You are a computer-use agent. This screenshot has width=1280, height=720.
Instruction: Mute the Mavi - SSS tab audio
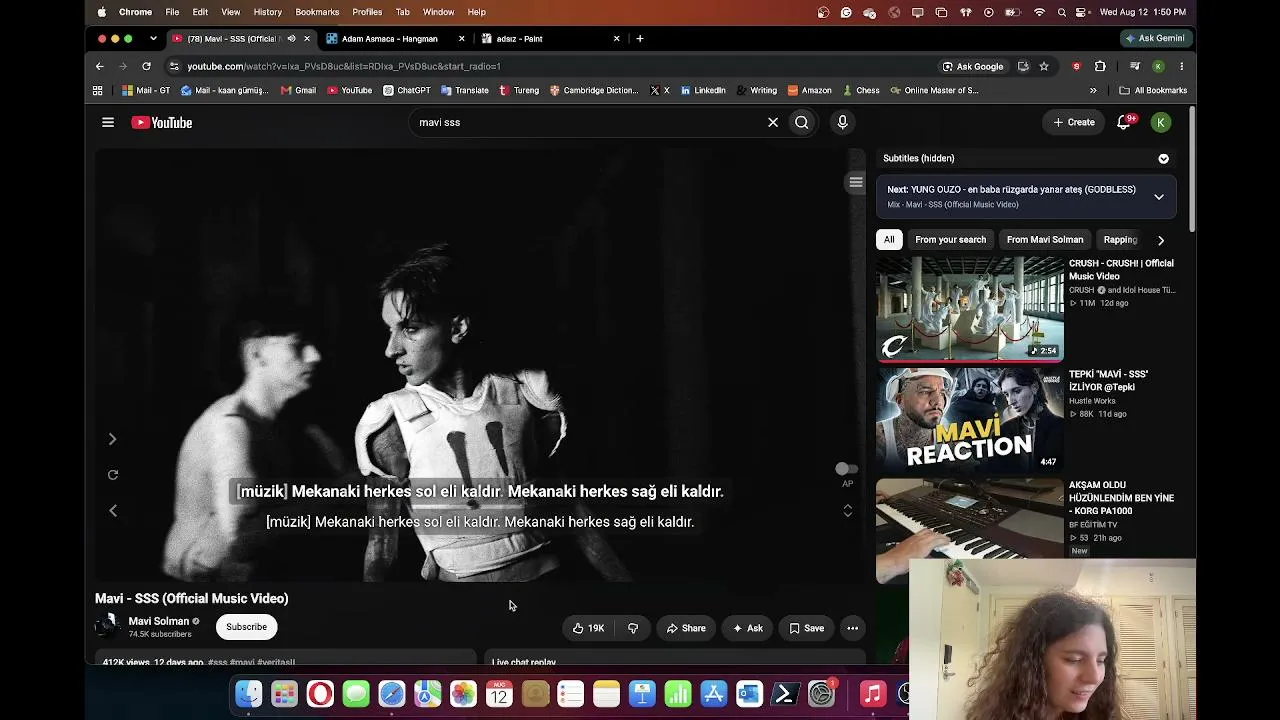coord(291,39)
